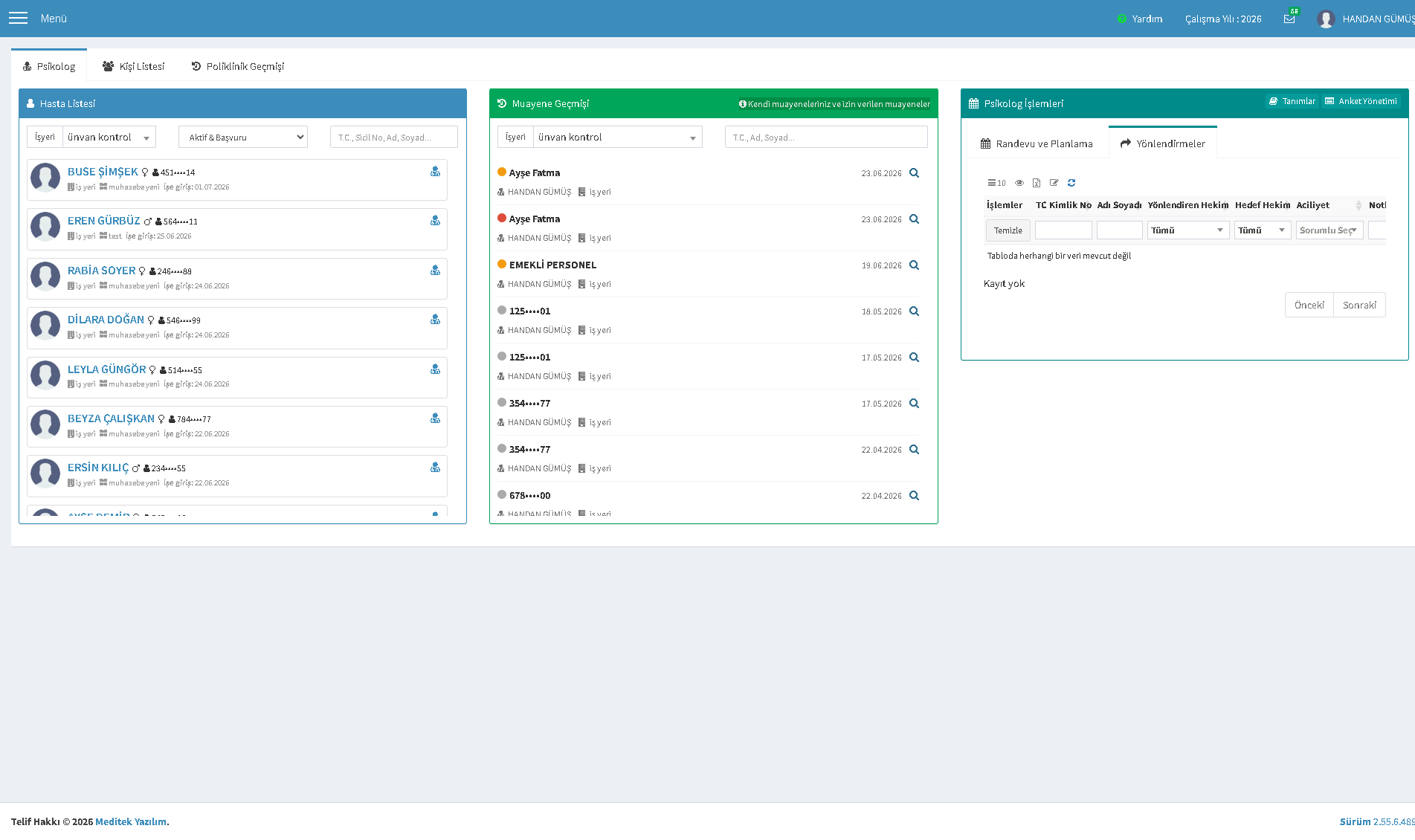The width and height of the screenshot is (1415, 840).
Task: Export referrals table to Excel file
Action: pyautogui.click(x=1037, y=183)
